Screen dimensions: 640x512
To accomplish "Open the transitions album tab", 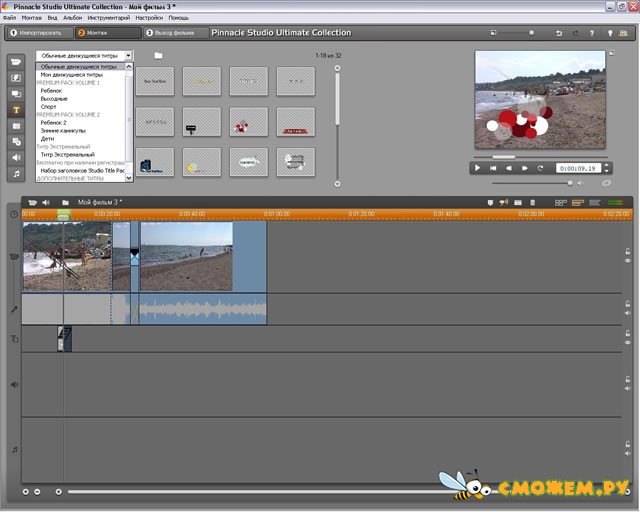I will [16, 78].
